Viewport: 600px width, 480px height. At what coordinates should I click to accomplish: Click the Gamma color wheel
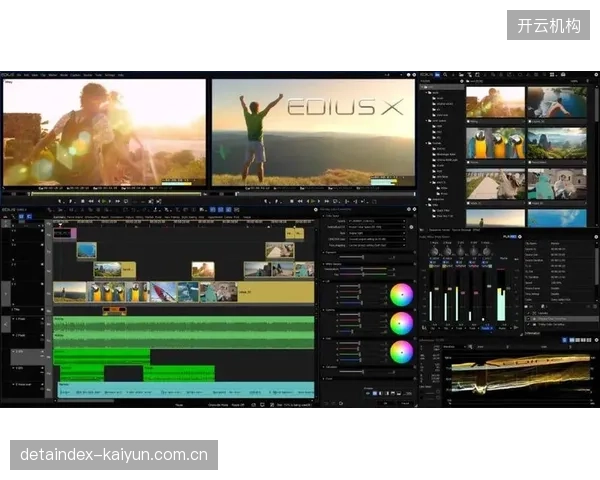(401, 323)
